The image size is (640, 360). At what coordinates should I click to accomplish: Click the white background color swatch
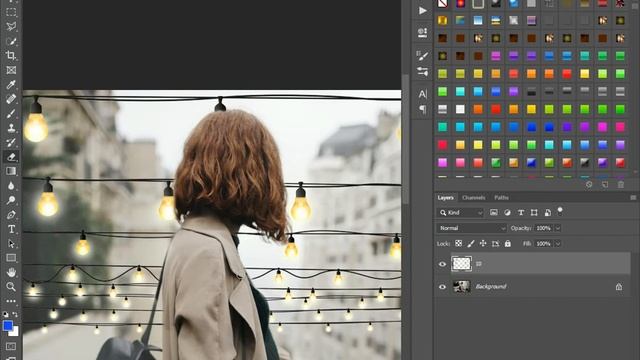pyautogui.click(x=15, y=332)
